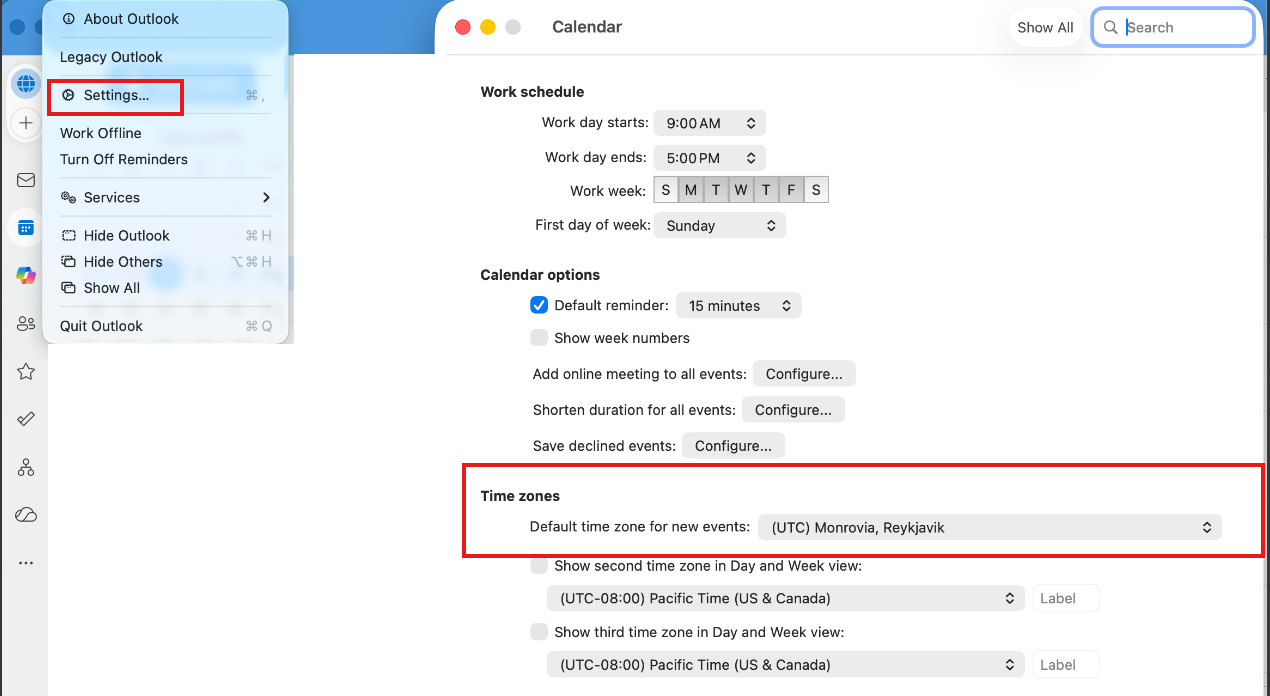The image size is (1270, 696).
Task: Configure Save declined events
Action: pyautogui.click(x=733, y=446)
